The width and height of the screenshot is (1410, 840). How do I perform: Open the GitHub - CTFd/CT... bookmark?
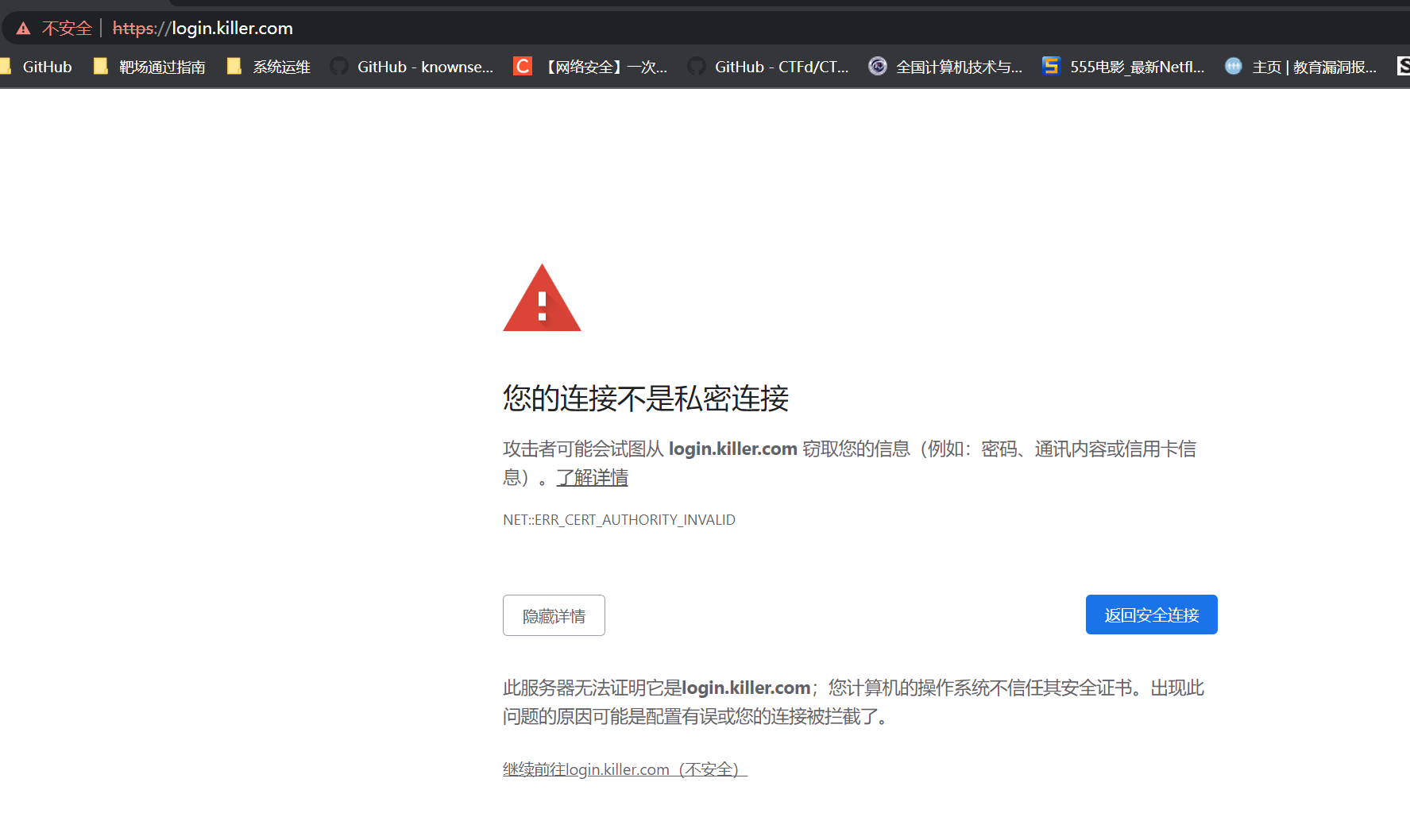[768, 67]
